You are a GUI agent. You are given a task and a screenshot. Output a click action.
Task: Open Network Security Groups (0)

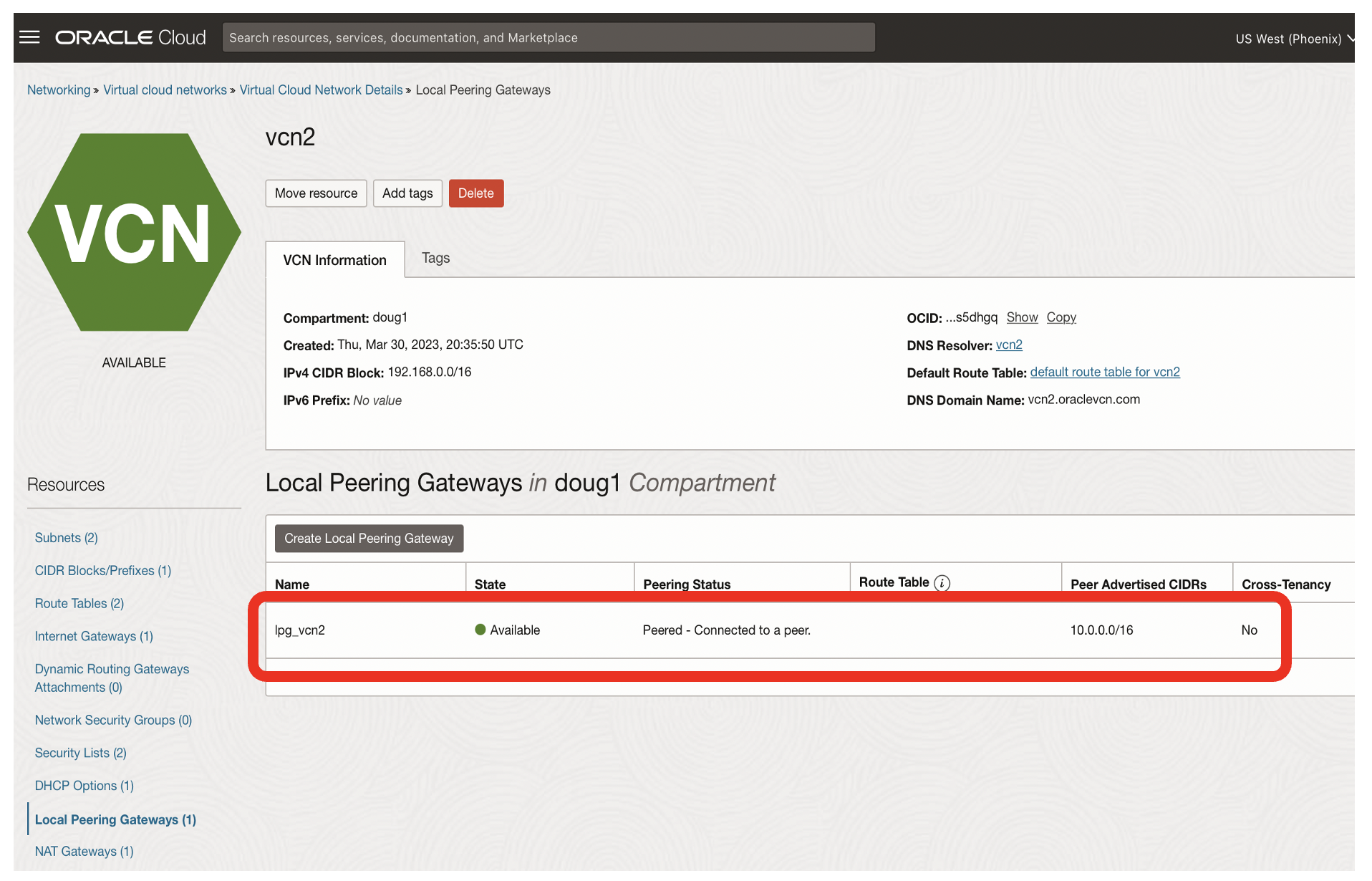pos(113,721)
